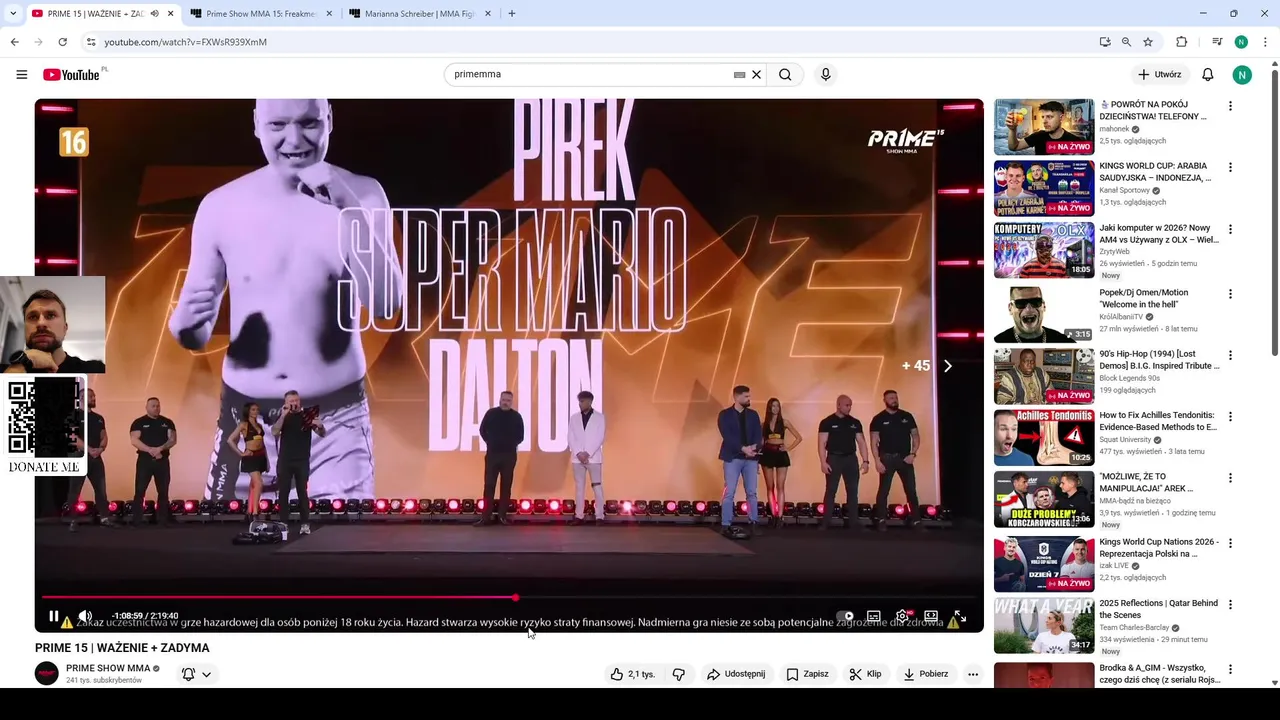Open the PRIME SHOW MMA channel name
Screen dimensions: 1280x720
click(108, 668)
